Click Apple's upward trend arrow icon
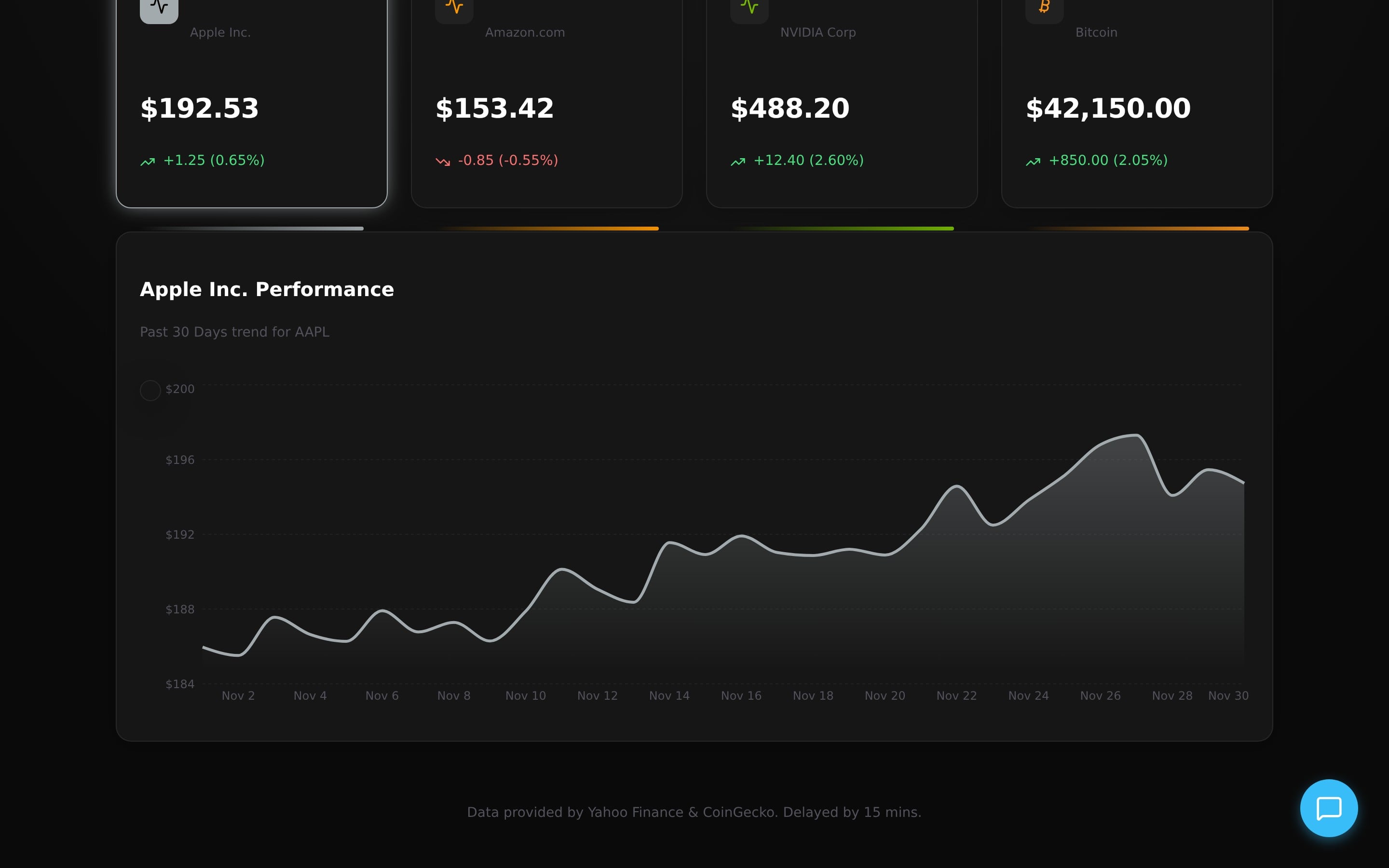Viewport: 1389px width, 868px height. [x=148, y=162]
